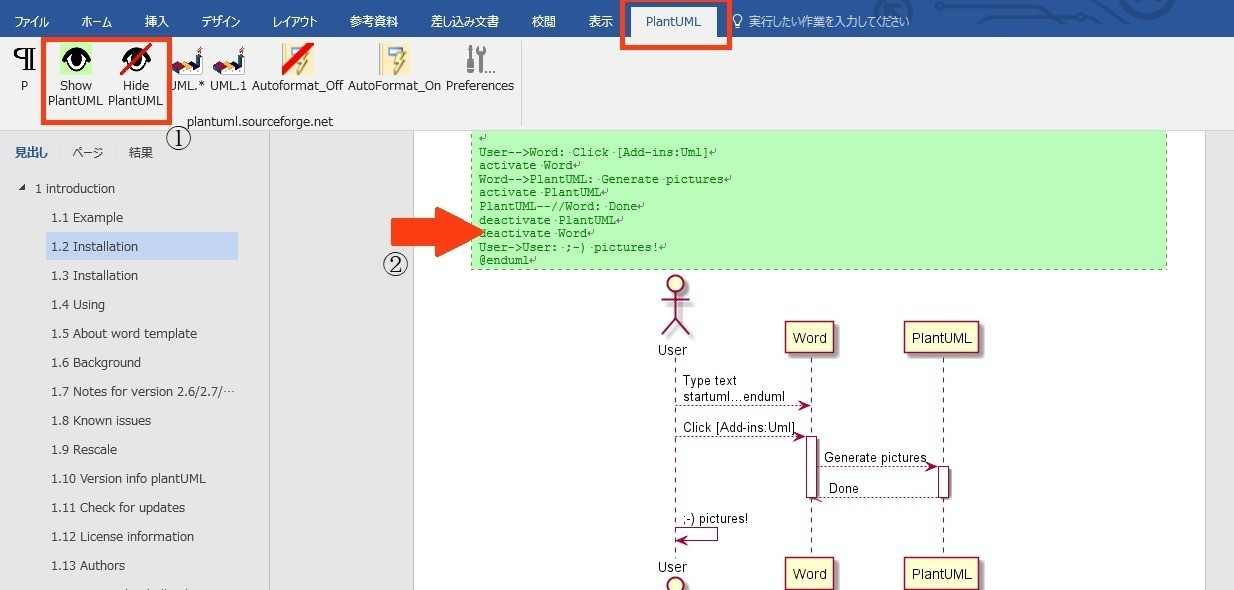Jump to heading 1.8 Known issues
Image resolution: width=1234 pixels, height=590 pixels.
(101, 421)
